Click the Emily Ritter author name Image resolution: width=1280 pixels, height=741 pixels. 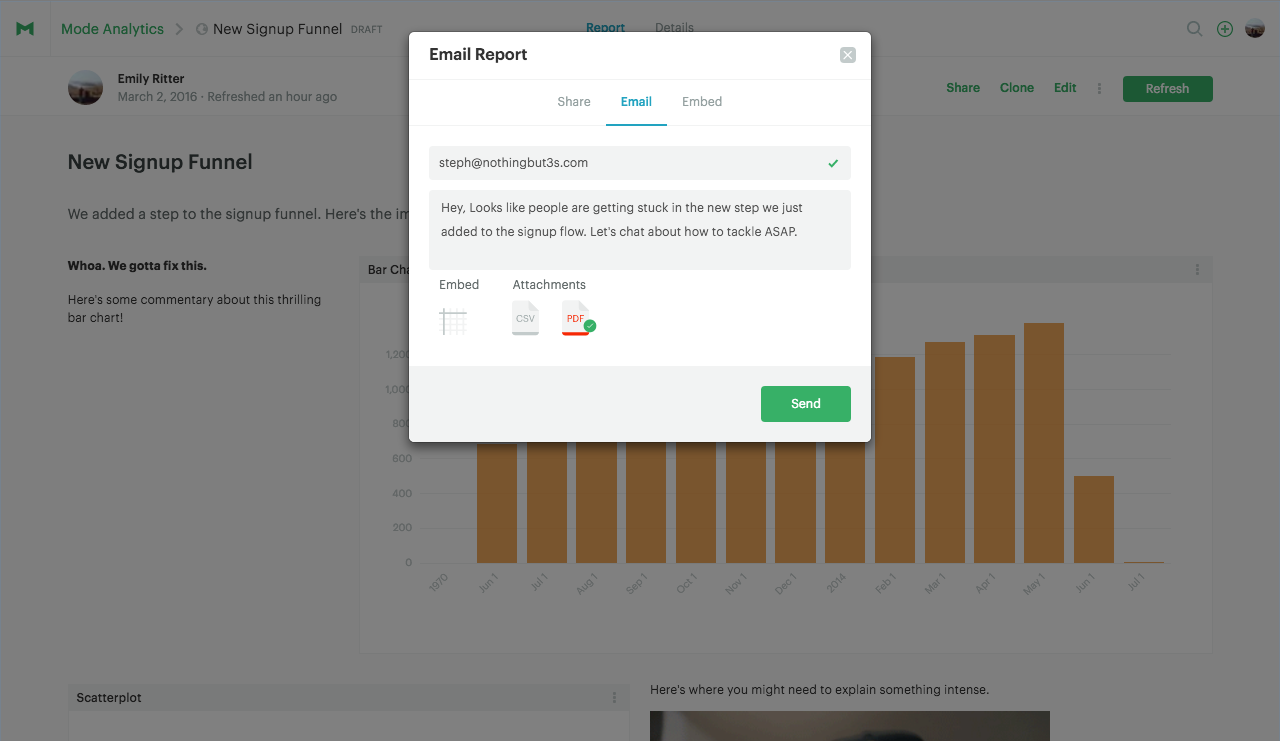click(151, 79)
